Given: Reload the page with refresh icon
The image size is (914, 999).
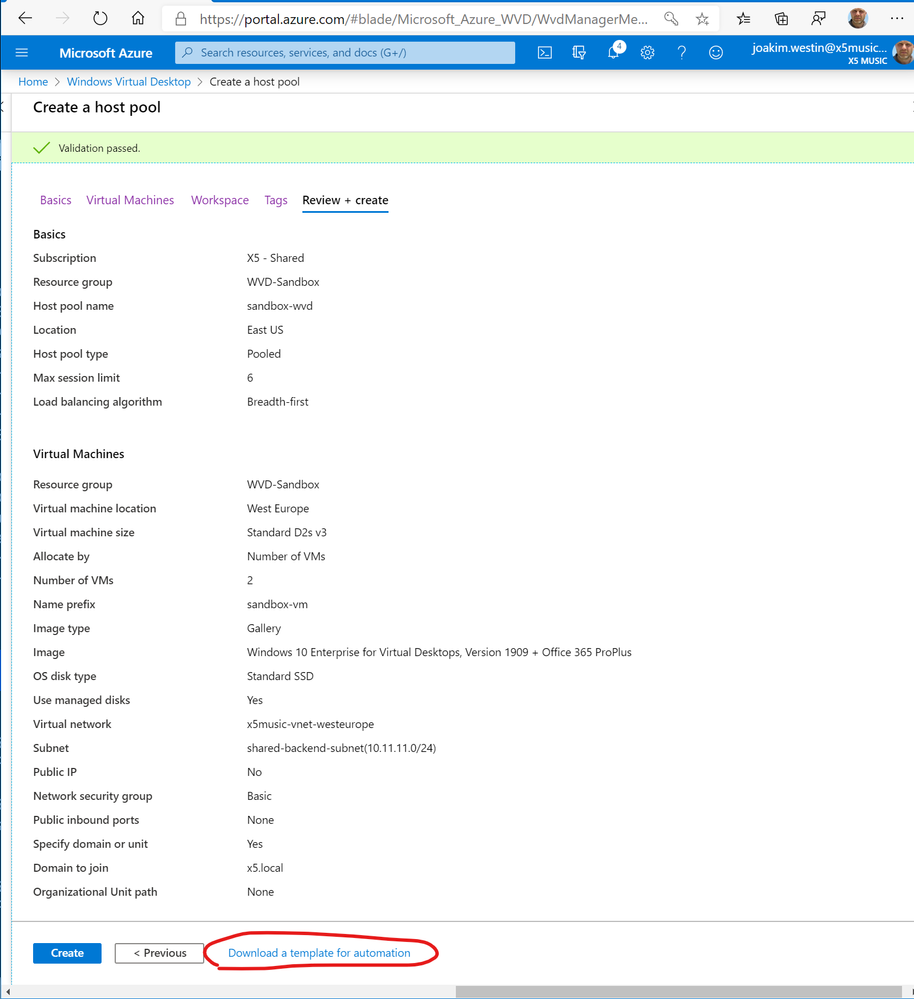Looking at the screenshot, I should click(100, 18).
